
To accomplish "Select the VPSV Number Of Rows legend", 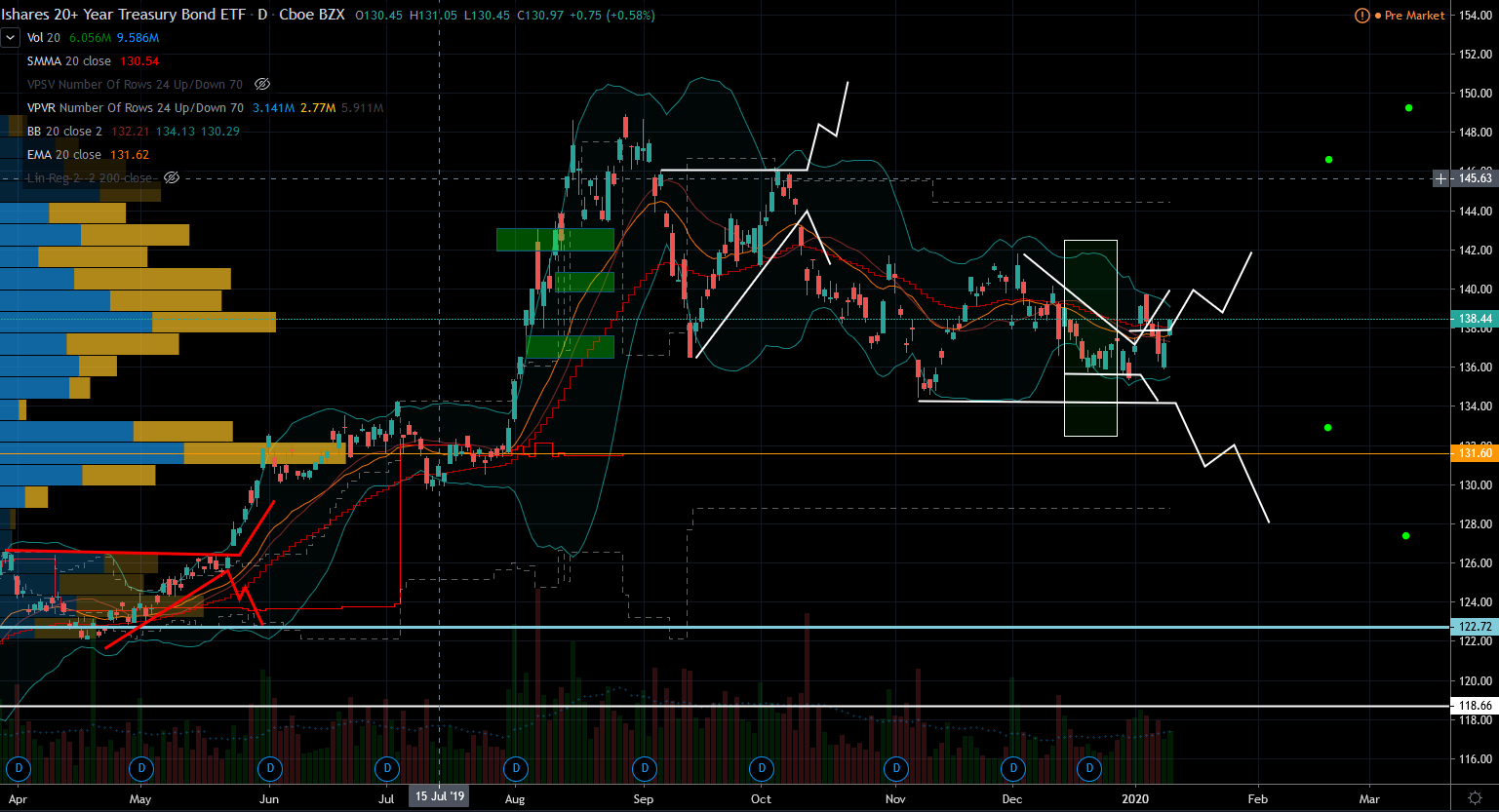I will 135,85.
